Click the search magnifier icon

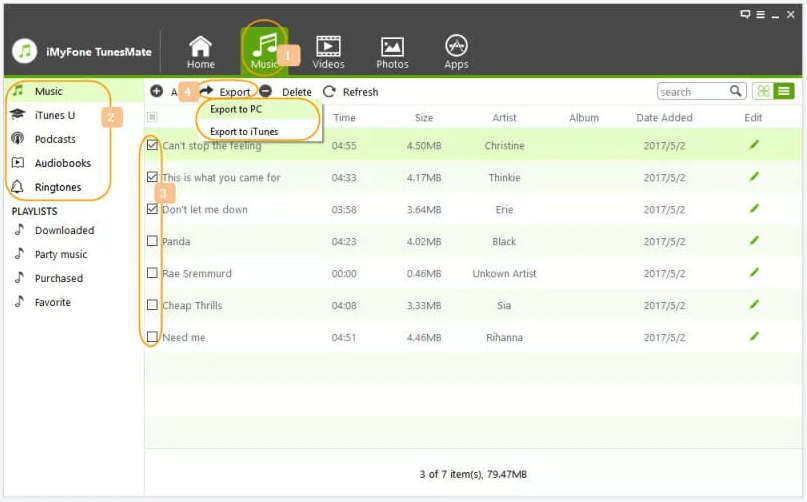point(735,91)
